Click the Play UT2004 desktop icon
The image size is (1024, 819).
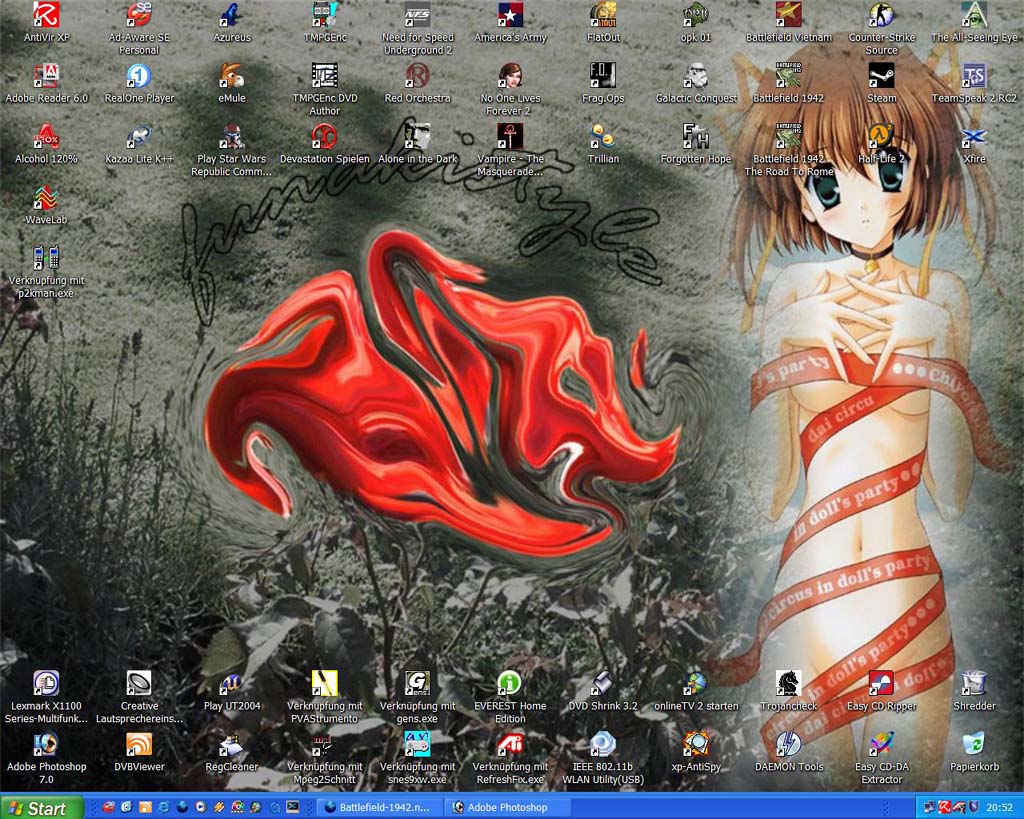[232, 683]
